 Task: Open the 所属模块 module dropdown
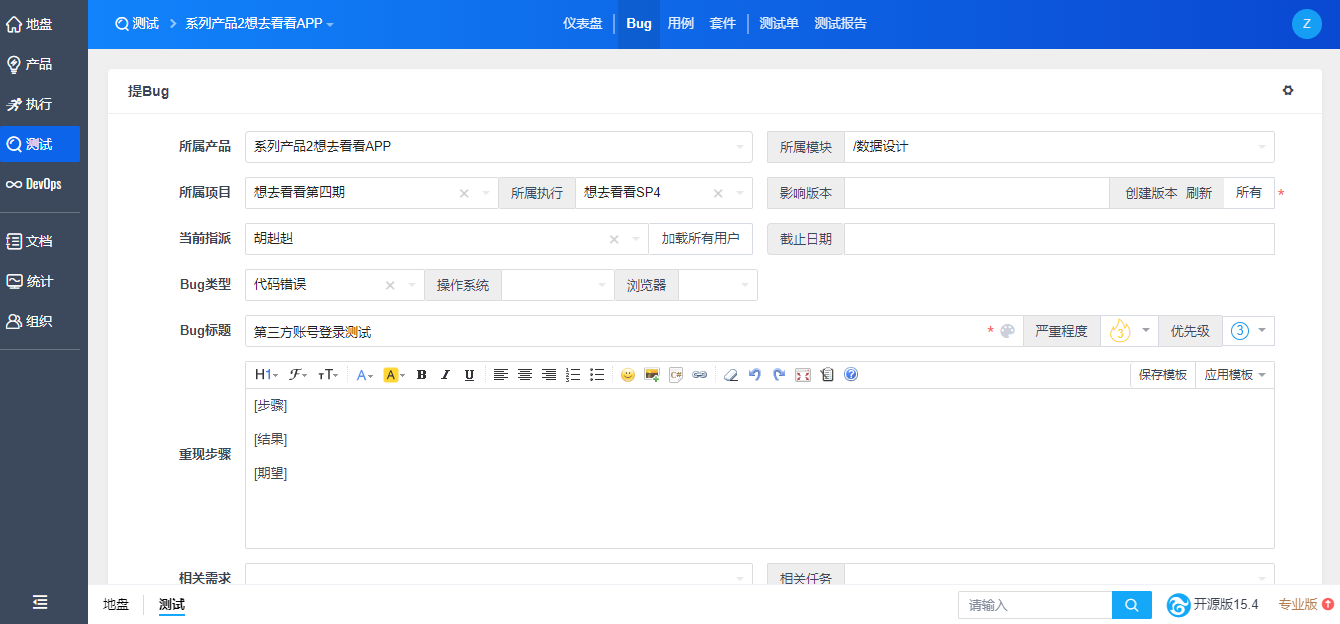click(x=1059, y=147)
